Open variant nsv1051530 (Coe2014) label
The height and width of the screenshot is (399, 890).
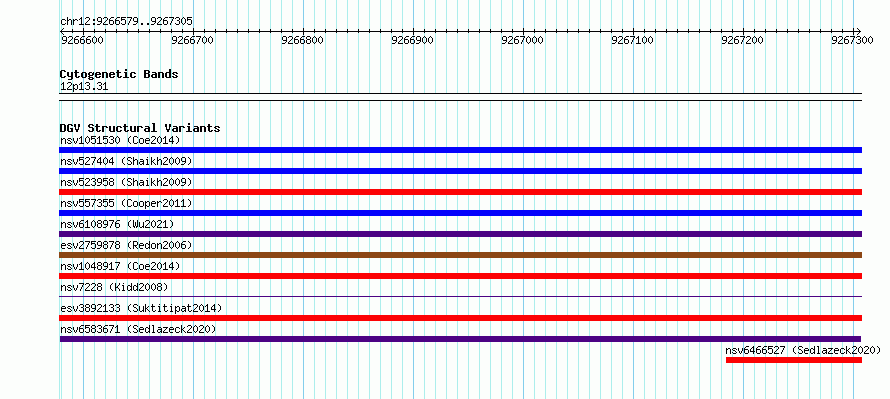[x=120, y=140]
